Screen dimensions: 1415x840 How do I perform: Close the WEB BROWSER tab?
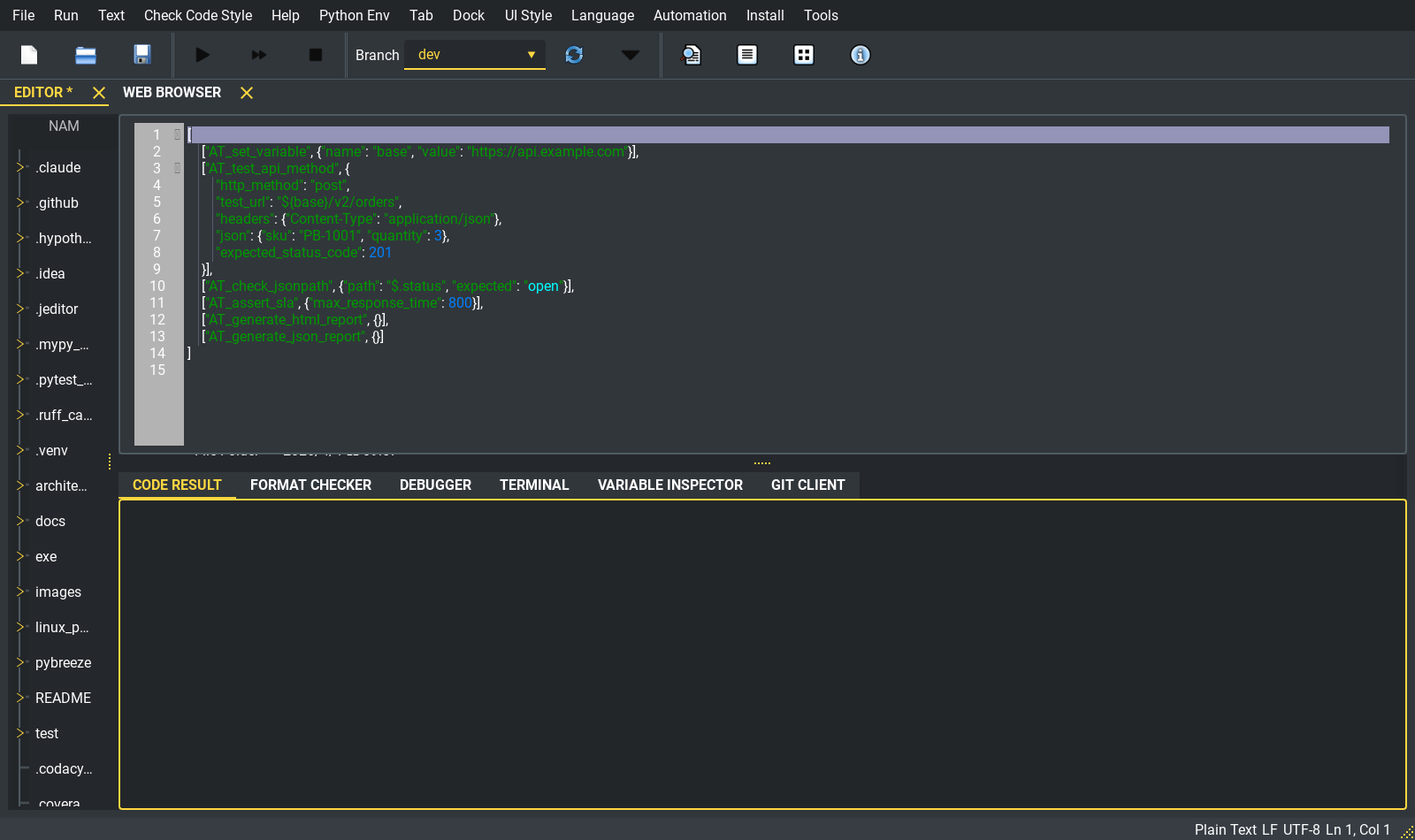(247, 93)
